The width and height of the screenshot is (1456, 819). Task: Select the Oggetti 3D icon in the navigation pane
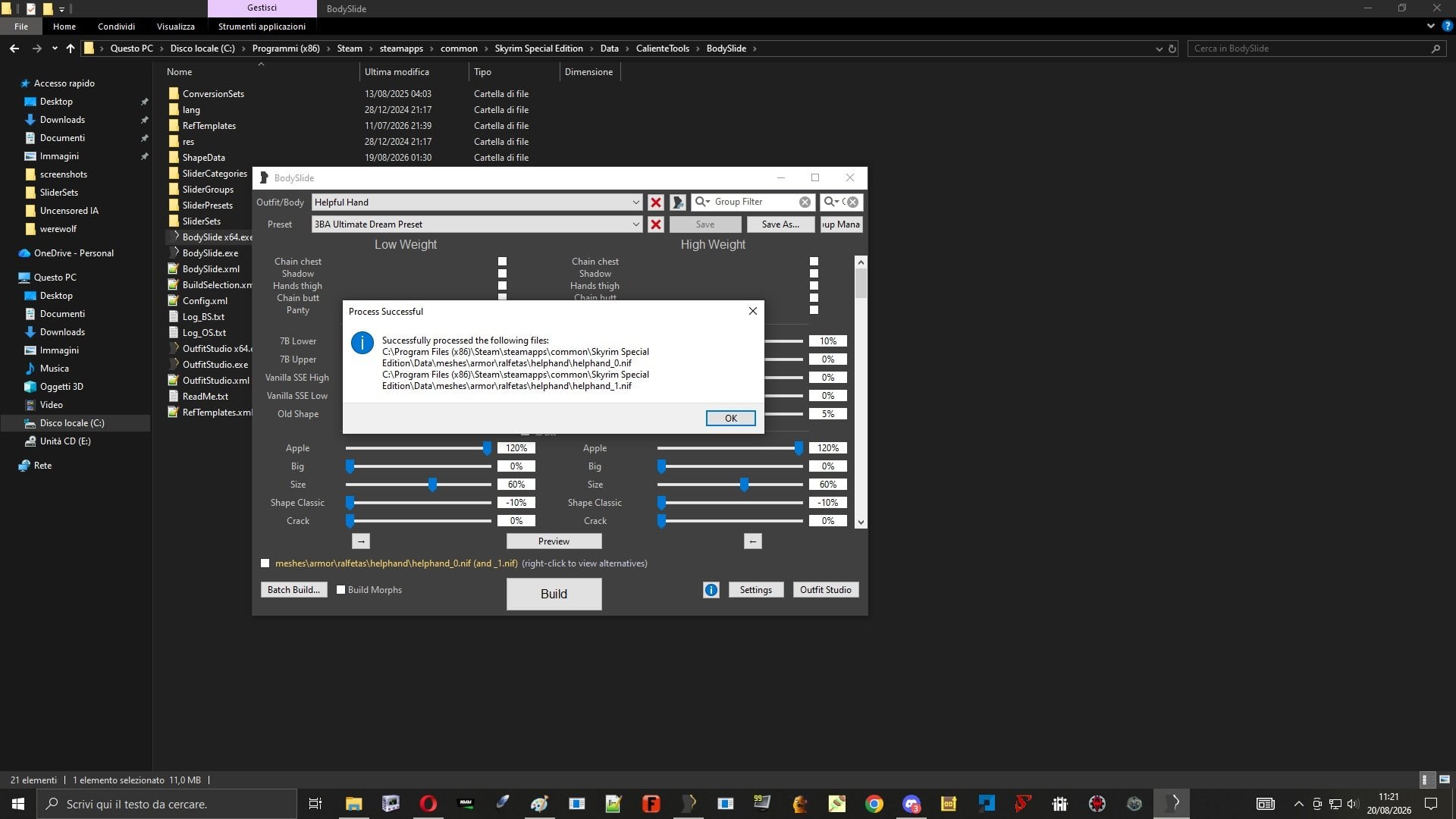[30, 387]
